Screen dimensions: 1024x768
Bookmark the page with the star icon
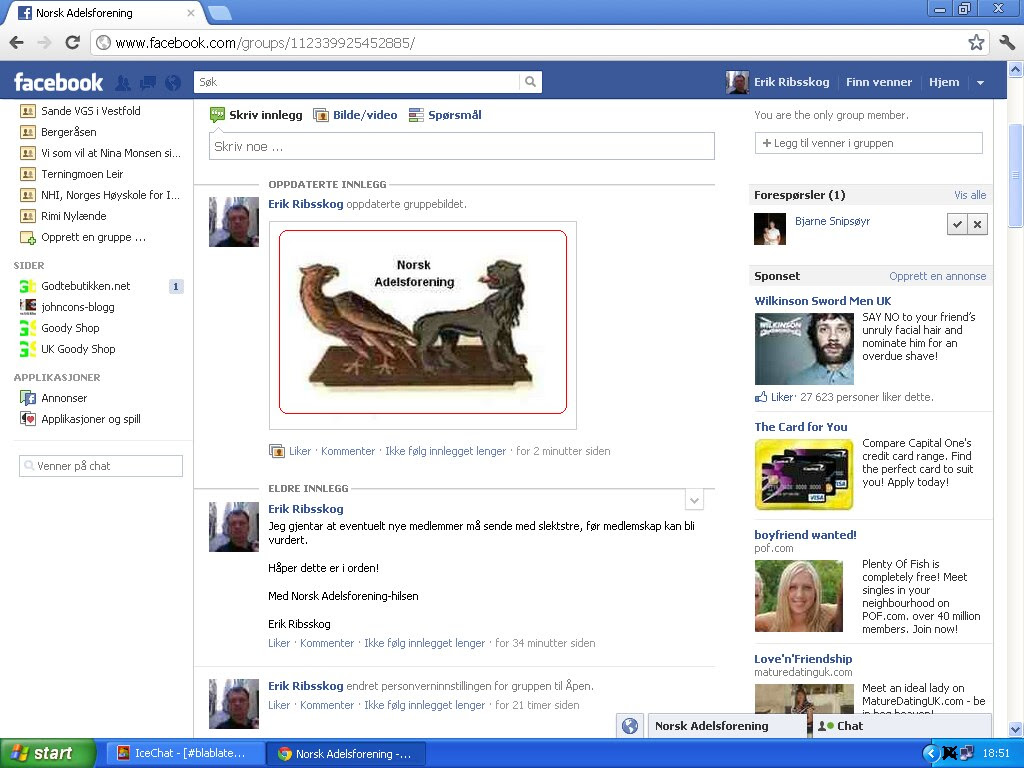pos(976,43)
